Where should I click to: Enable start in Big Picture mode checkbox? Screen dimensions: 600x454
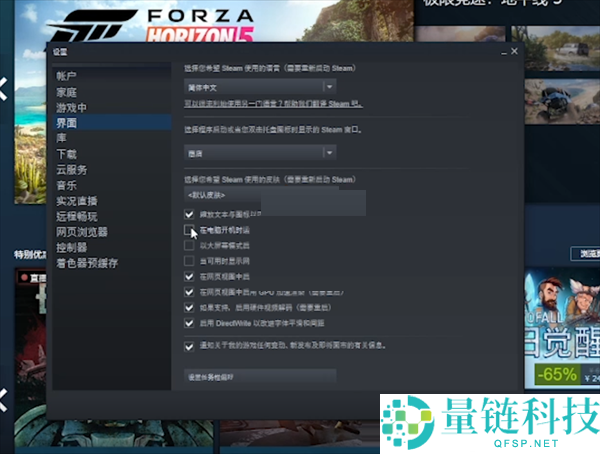(190, 245)
